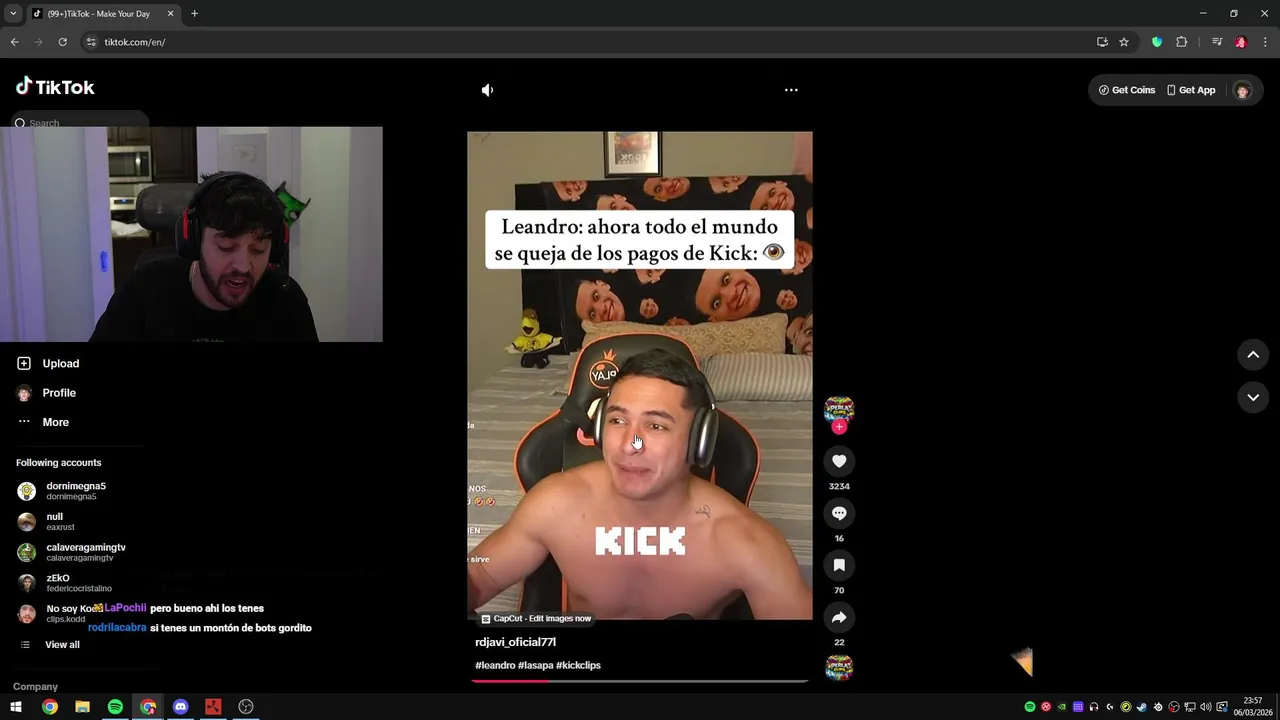The image size is (1280, 720).
Task: Click the #lasapa hashtag
Action: coord(535,665)
